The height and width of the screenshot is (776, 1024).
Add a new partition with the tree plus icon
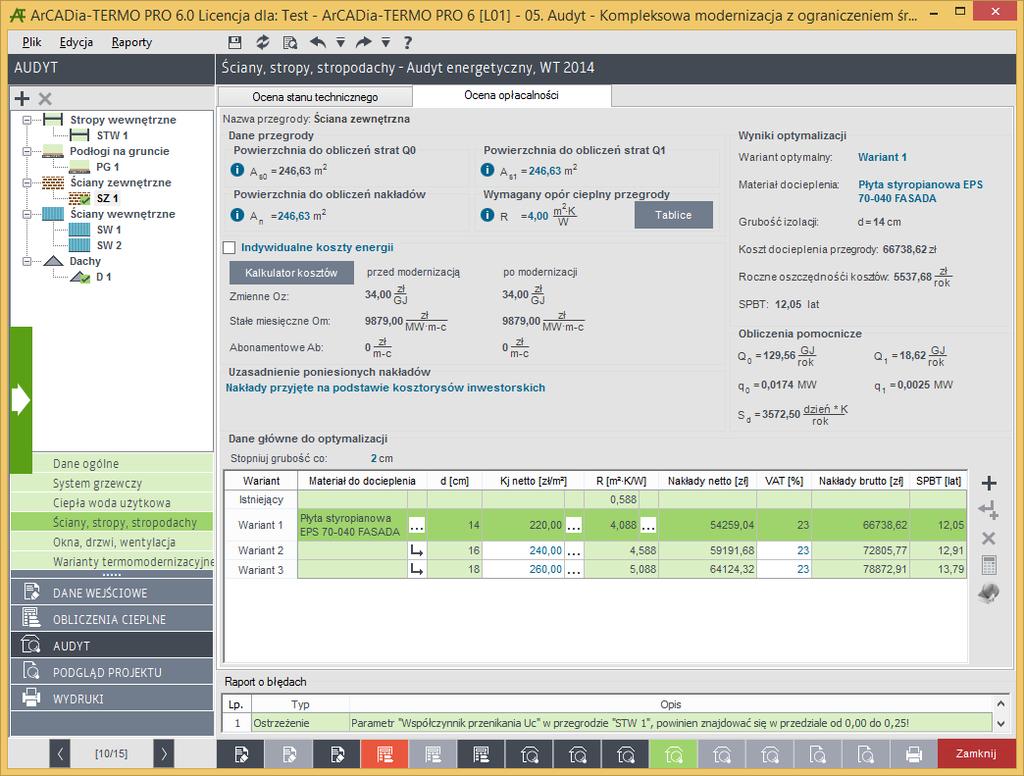tap(22, 99)
